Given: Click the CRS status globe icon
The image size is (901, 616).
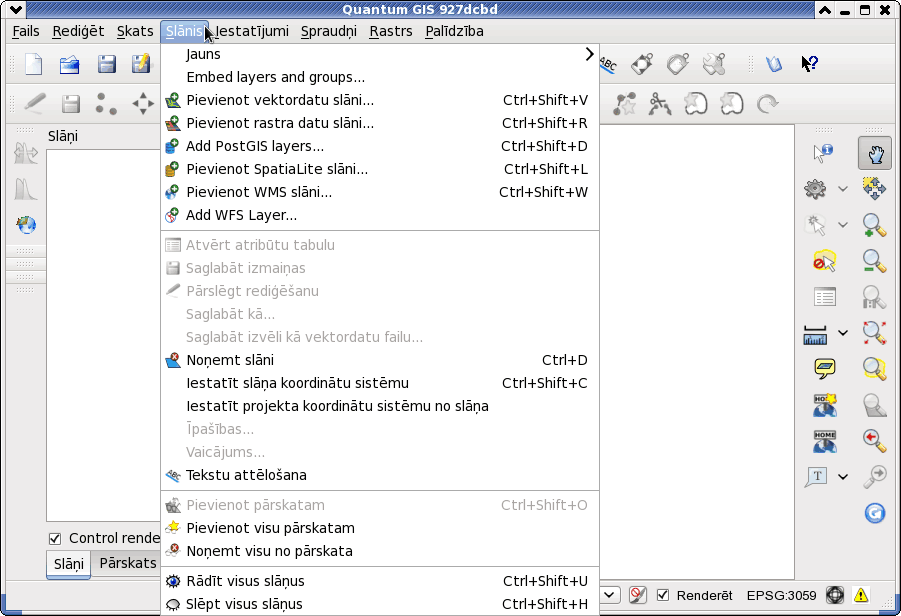Looking at the screenshot, I should 835,595.
